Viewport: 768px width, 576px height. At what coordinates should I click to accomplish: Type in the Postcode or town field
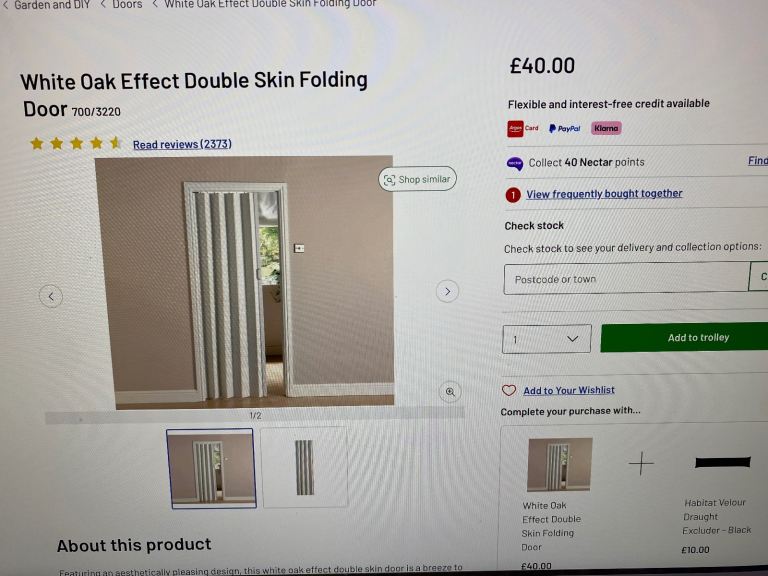625,279
